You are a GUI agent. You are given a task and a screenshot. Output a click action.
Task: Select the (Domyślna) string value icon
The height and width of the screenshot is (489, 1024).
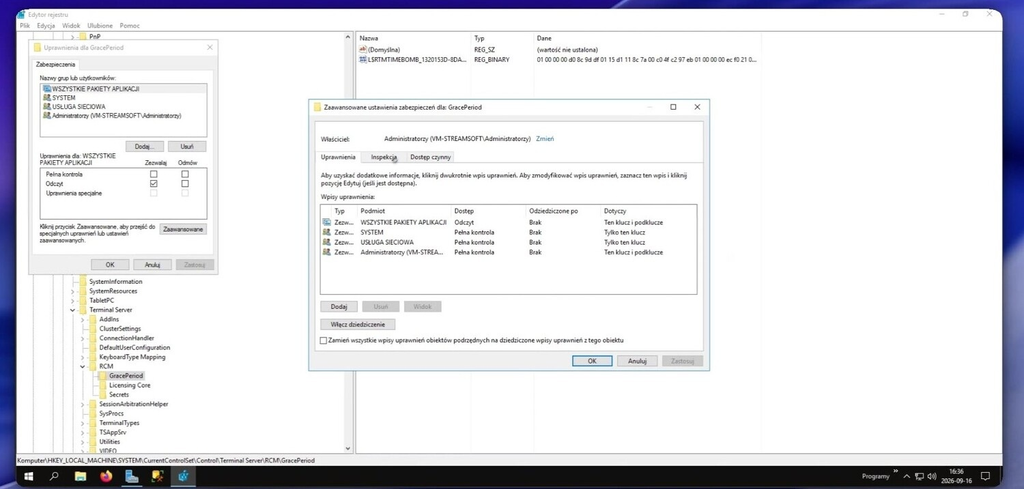[363, 50]
